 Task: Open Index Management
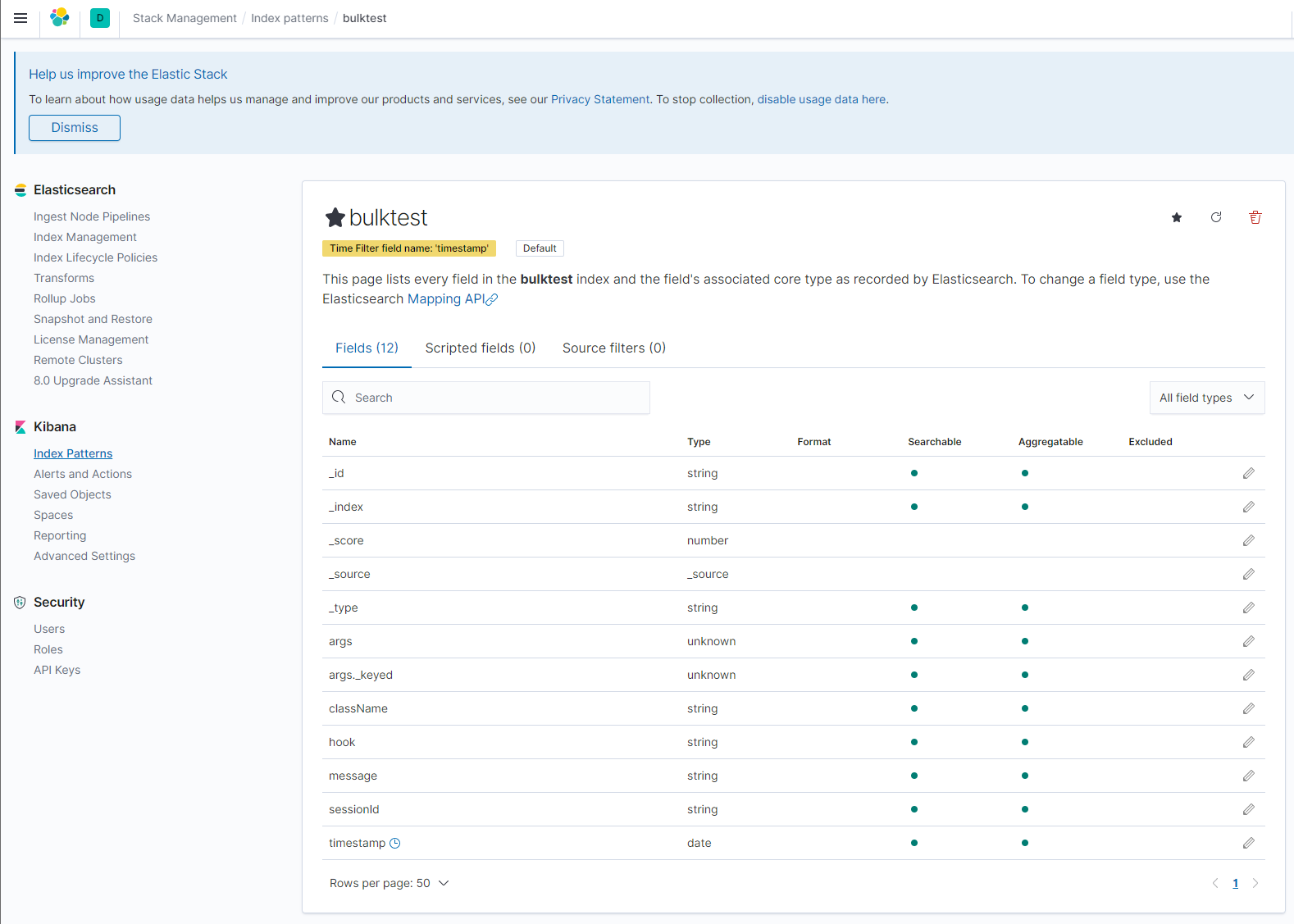[x=85, y=237]
